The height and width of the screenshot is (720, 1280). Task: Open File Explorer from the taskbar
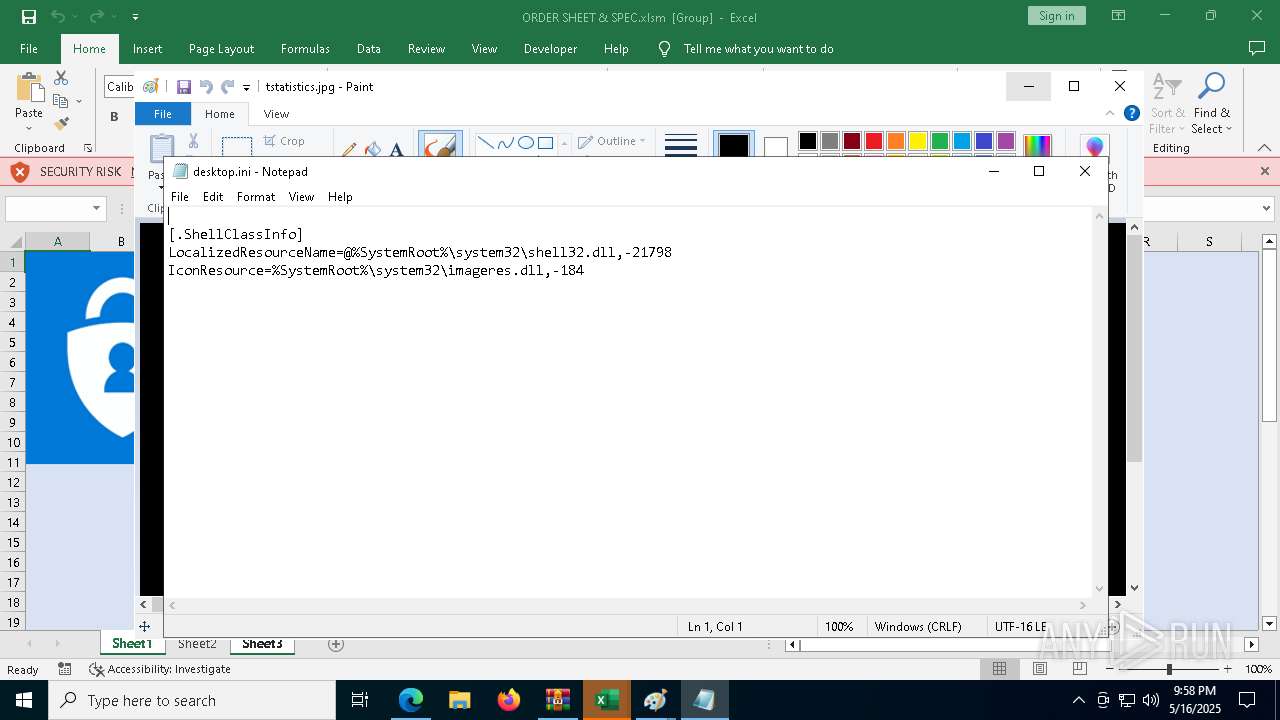[459, 700]
